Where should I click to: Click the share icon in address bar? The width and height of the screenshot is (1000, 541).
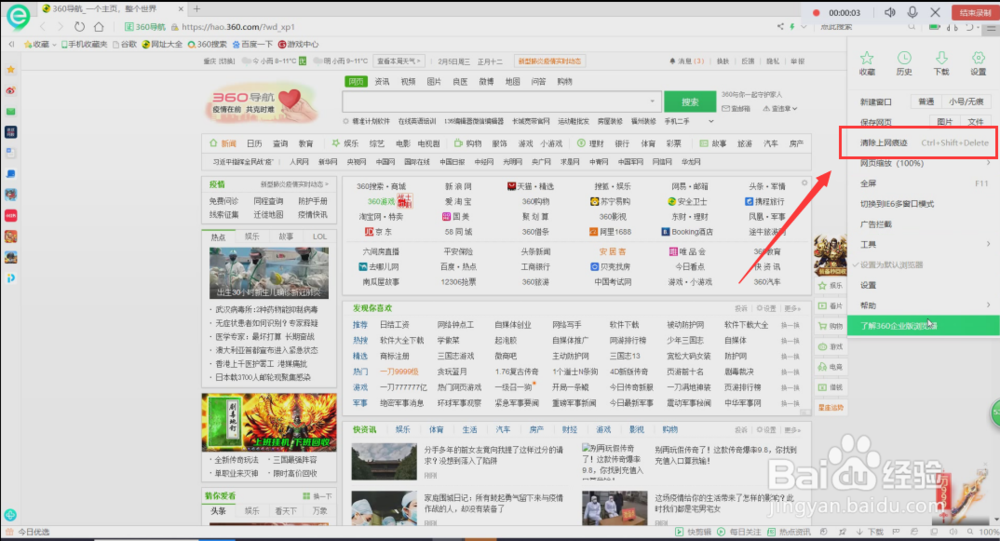pyautogui.click(x=780, y=27)
